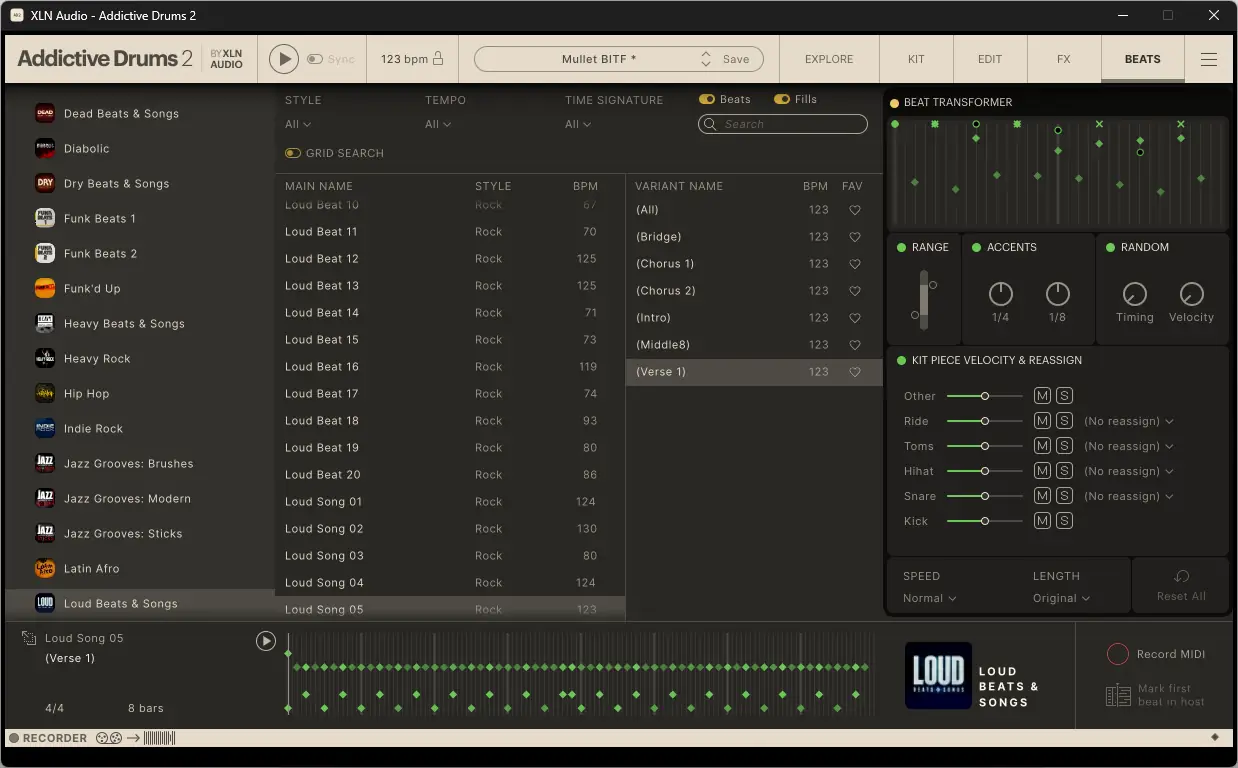Click the Funk Beats 1 pack icon
Image resolution: width=1238 pixels, height=768 pixels.
(45, 219)
